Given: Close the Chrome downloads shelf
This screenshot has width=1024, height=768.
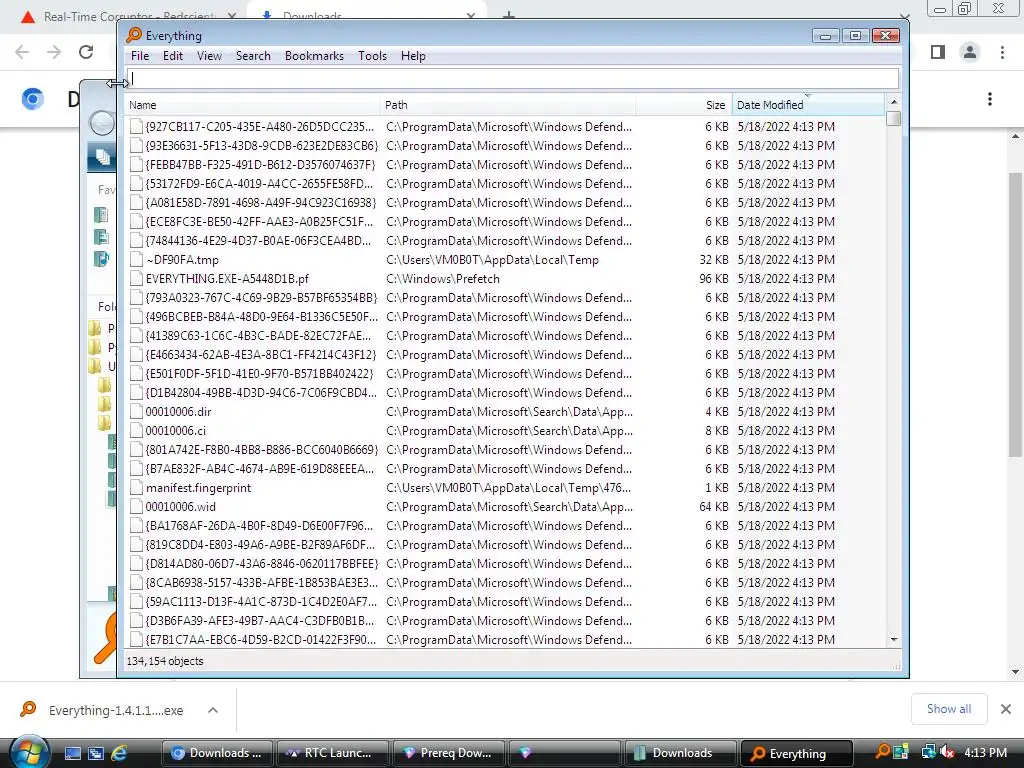Looking at the screenshot, I should (1006, 709).
